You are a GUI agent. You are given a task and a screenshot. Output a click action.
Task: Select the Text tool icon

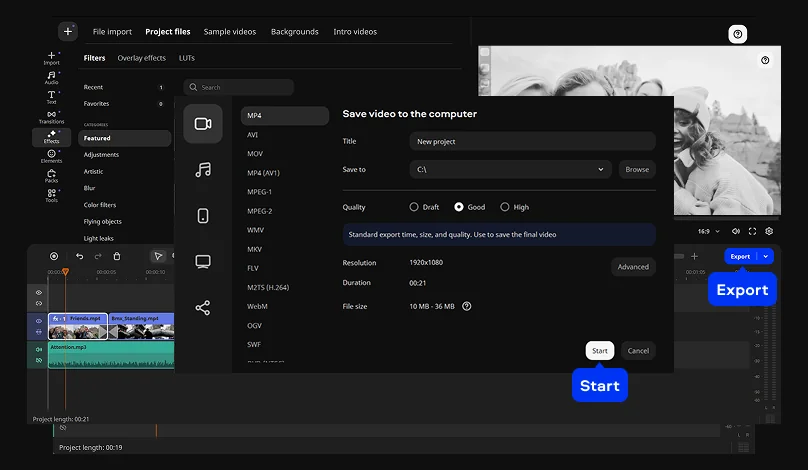[51, 95]
